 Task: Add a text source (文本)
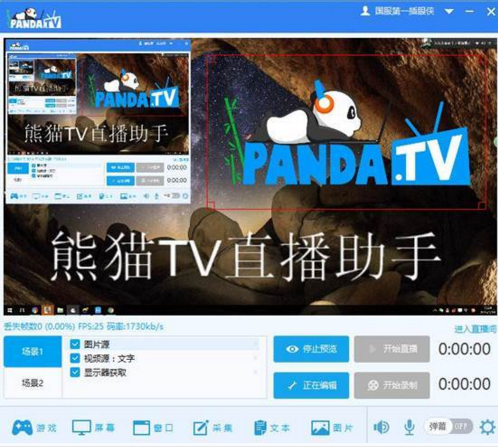pyautogui.click(x=272, y=427)
